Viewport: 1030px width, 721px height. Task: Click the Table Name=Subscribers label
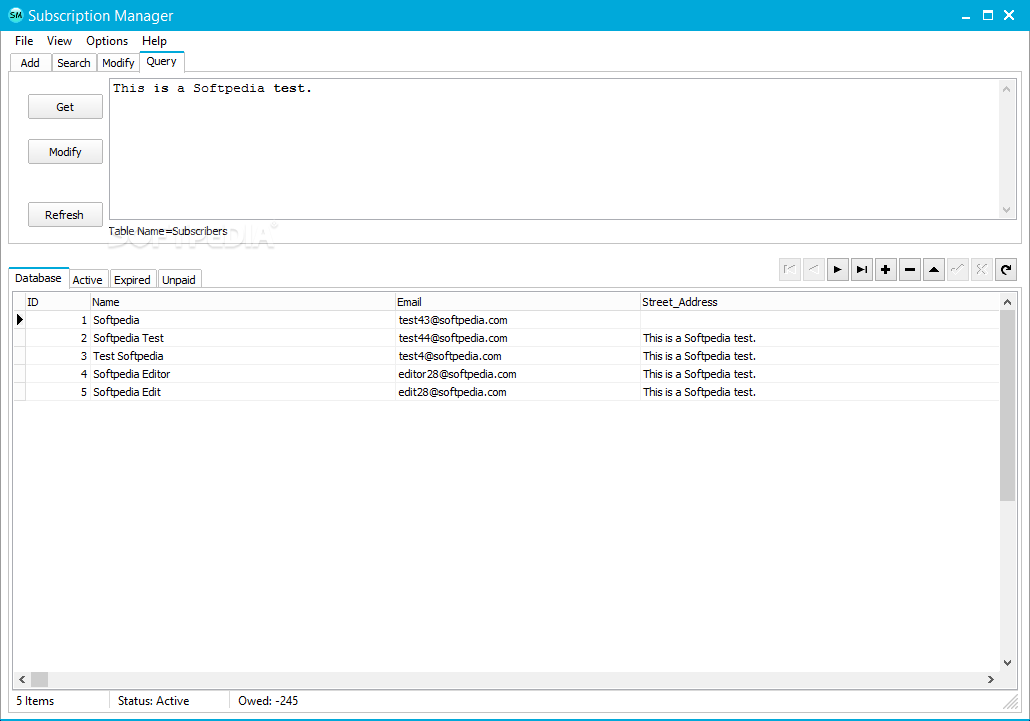168,231
